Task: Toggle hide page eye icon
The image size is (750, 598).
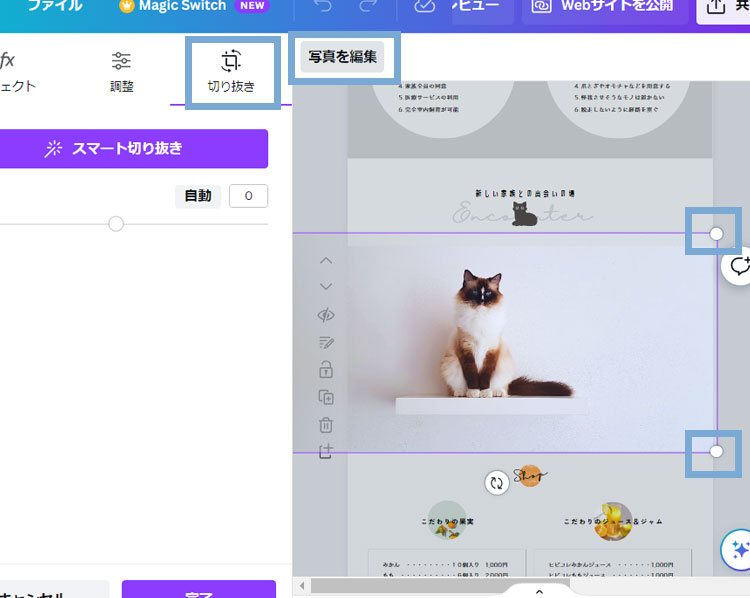Action: coord(326,315)
